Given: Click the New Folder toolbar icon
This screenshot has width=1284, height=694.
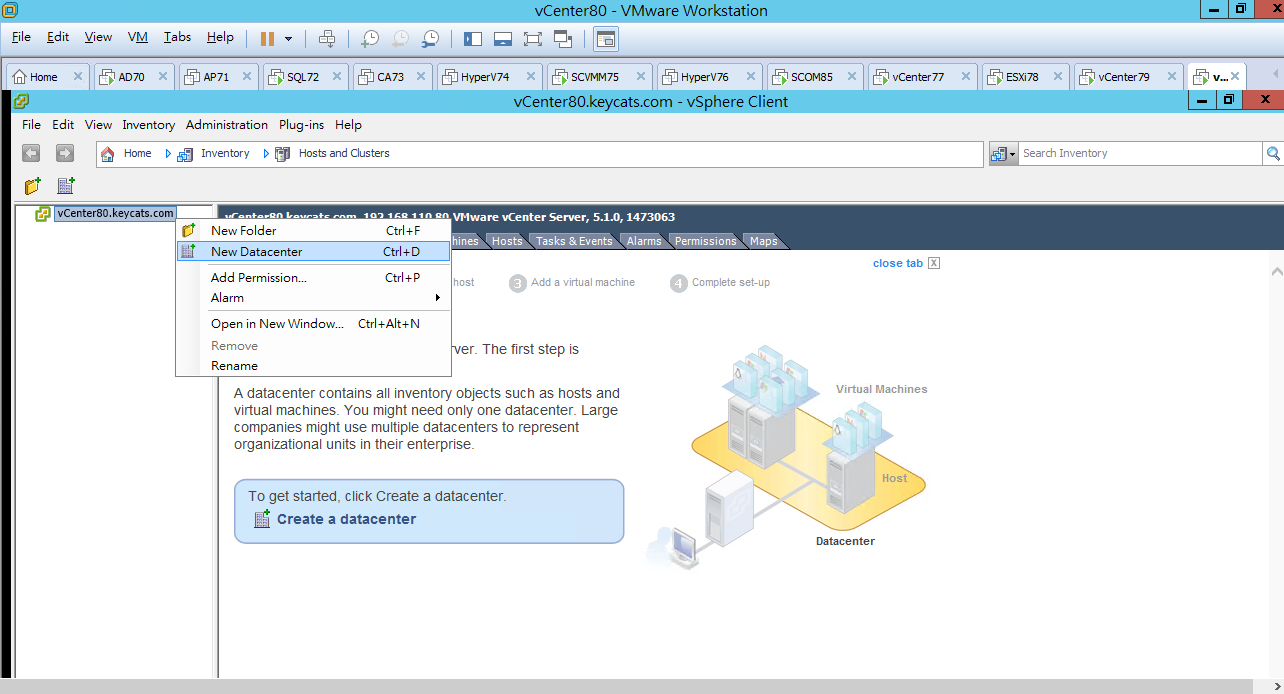Looking at the screenshot, I should tap(32, 186).
